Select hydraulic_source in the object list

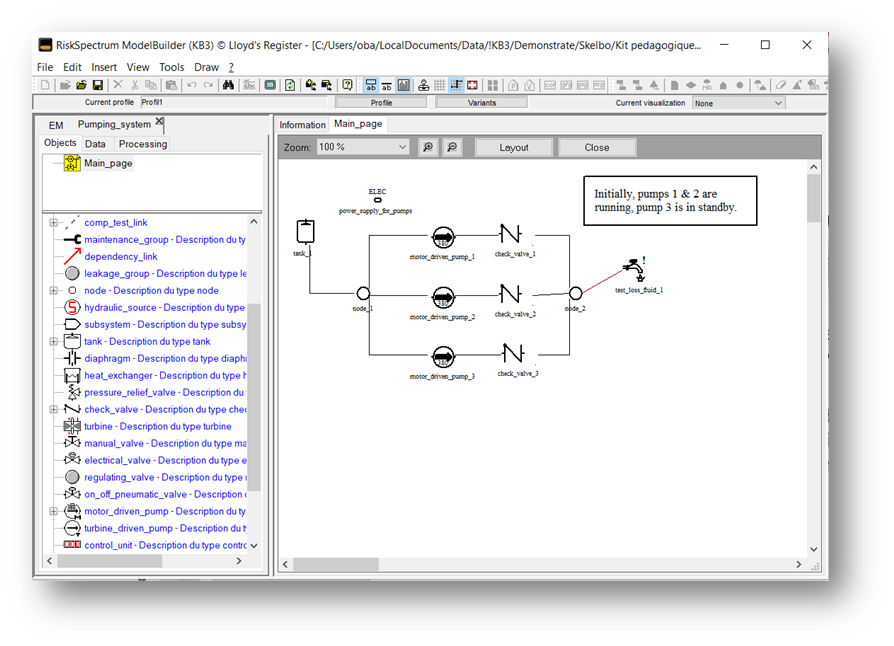coord(164,307)
